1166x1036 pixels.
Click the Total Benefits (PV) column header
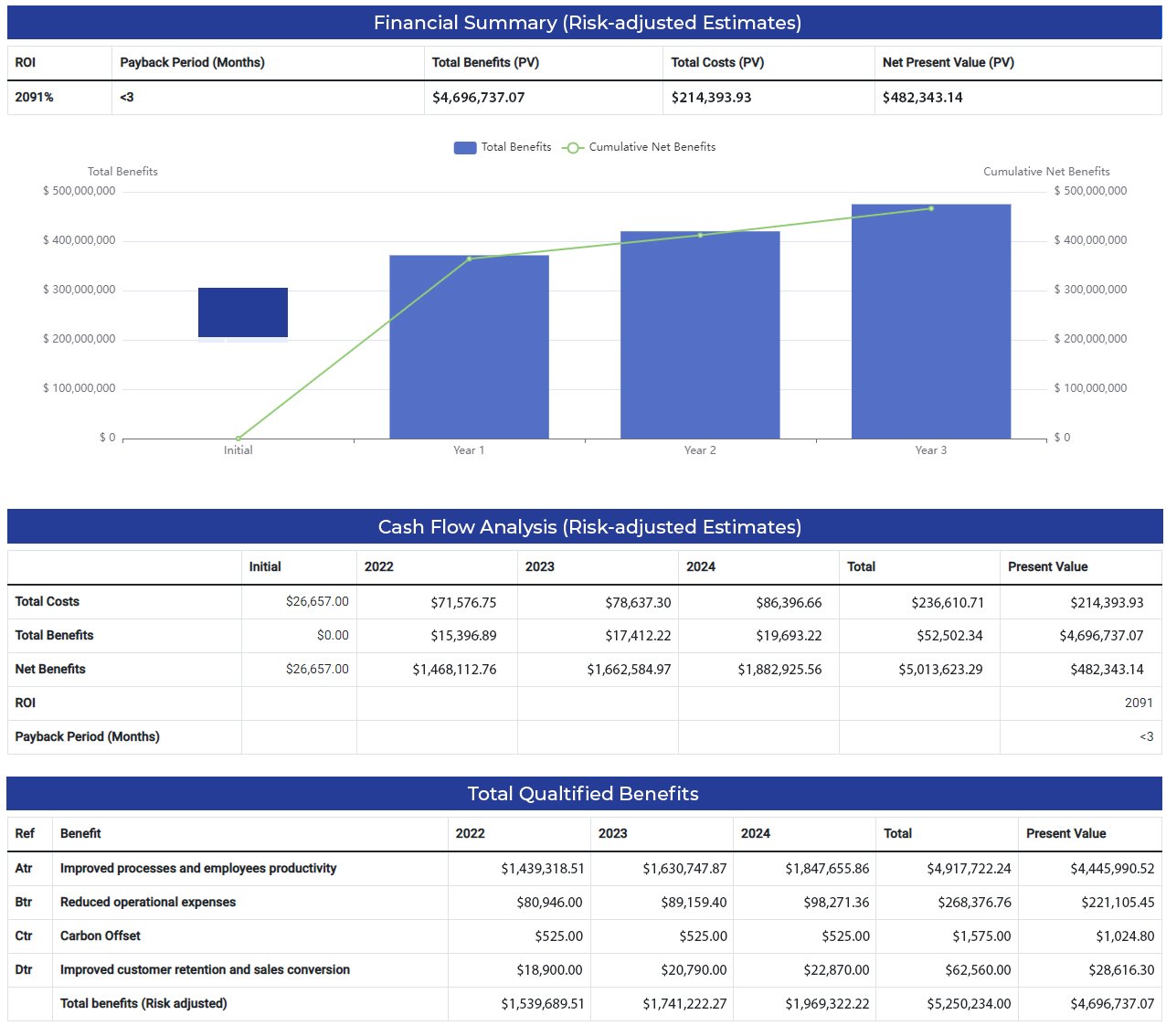[485, 63]
